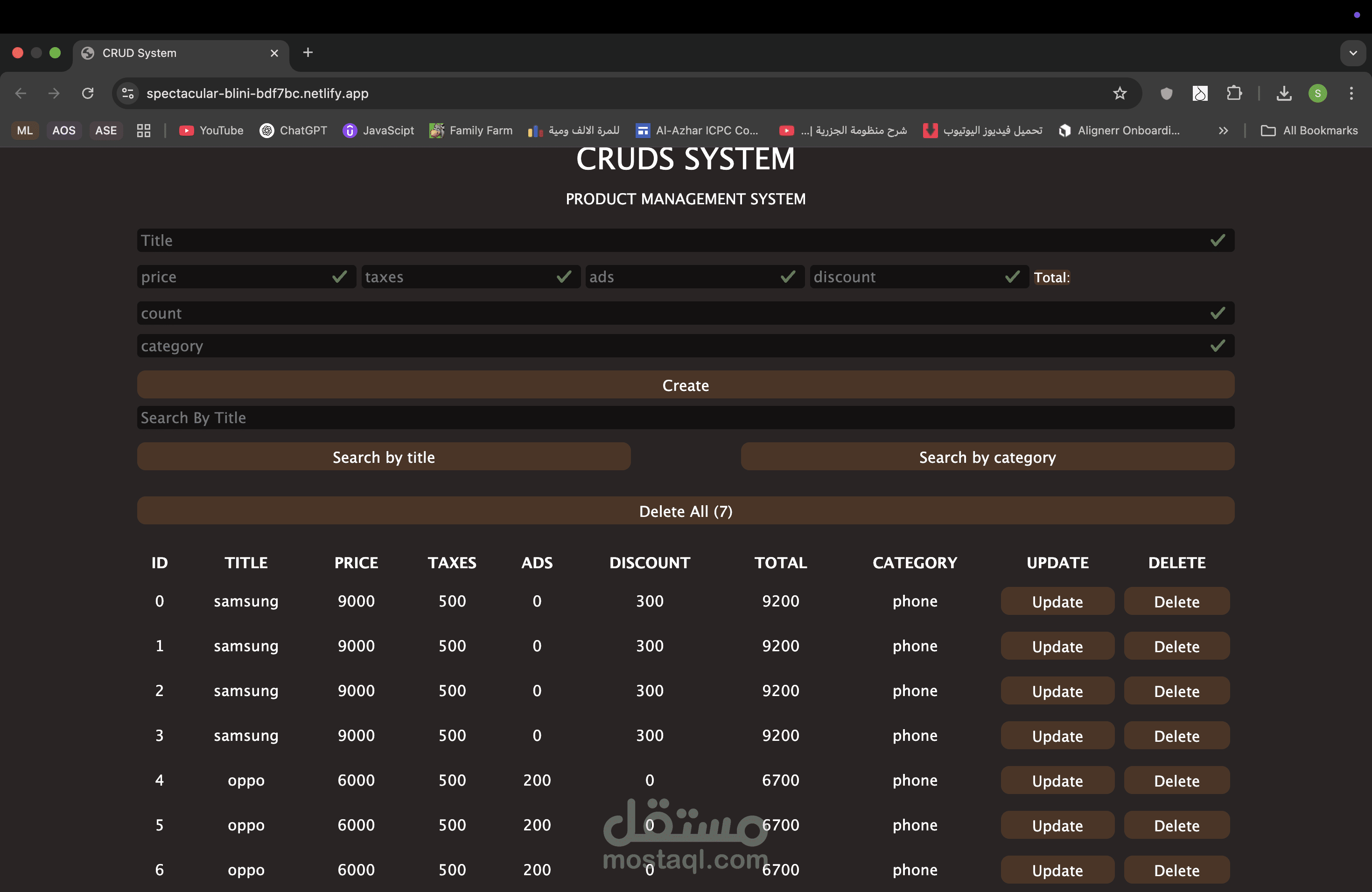The width and height of the screenshot is (1372, 892).
Task: Open the ASE bookmark folder
Action: coord(106,131)
